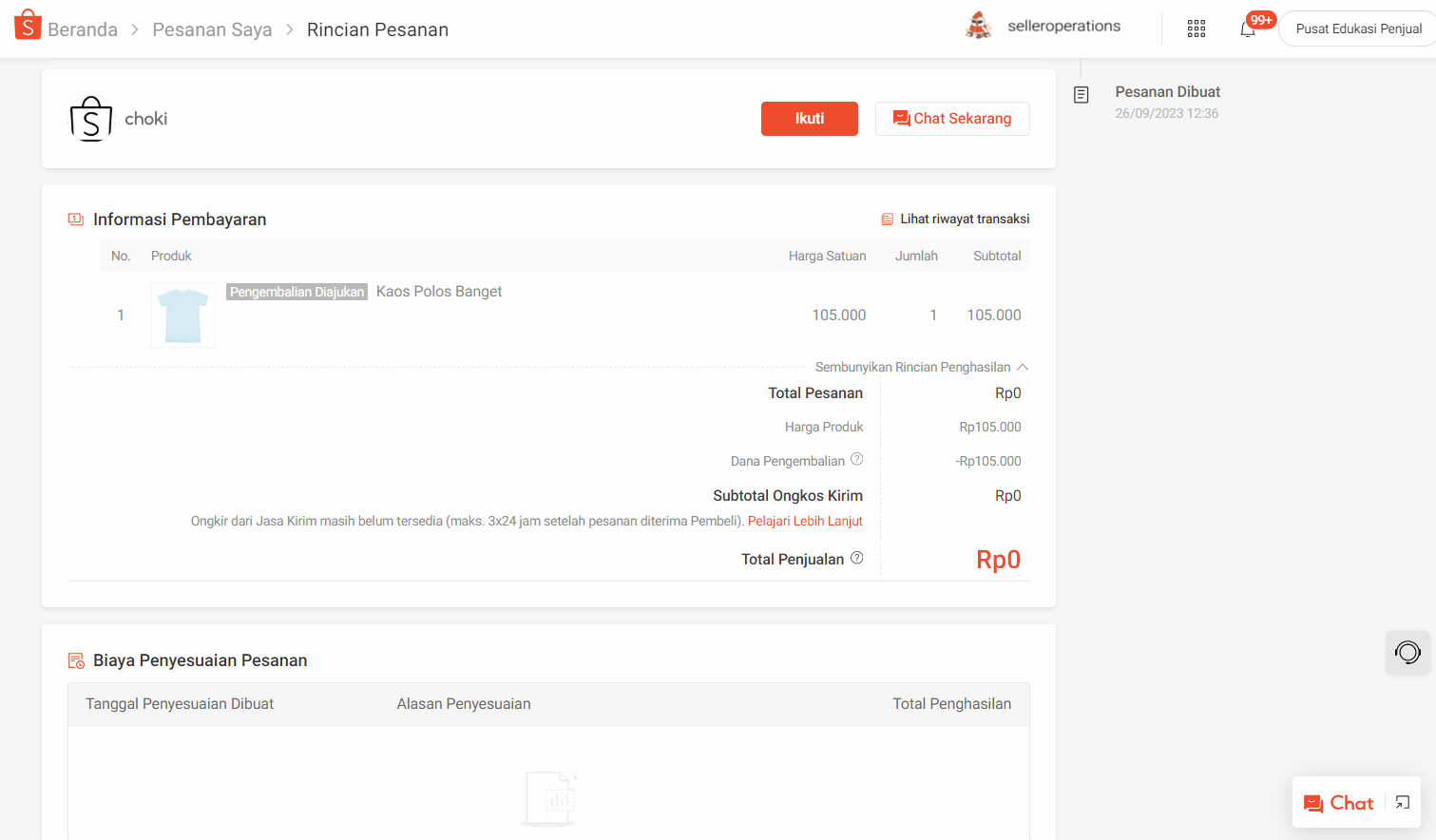The width and height of the screenshot is (1436, 840).
Task: Click the circular accessibility icon on the right edge
Action: [x=1407, y=653]
